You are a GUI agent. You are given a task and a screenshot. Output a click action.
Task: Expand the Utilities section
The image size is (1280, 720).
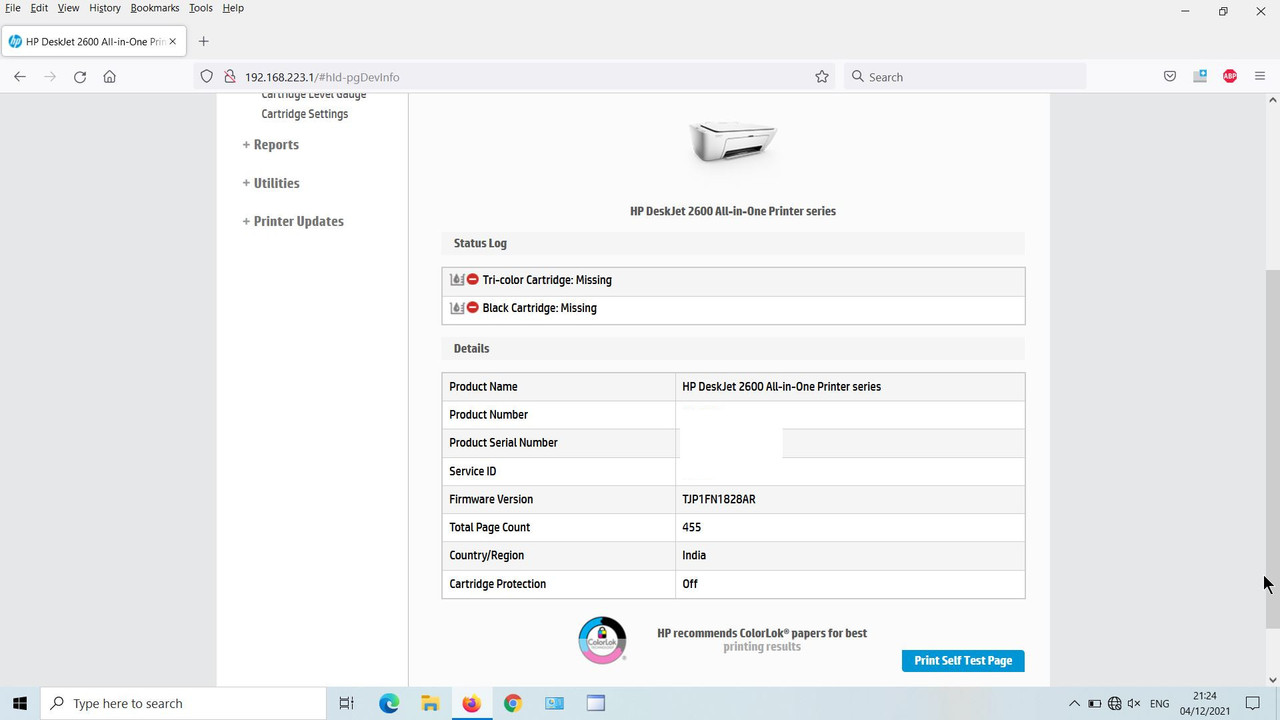[x=271, y=183]
